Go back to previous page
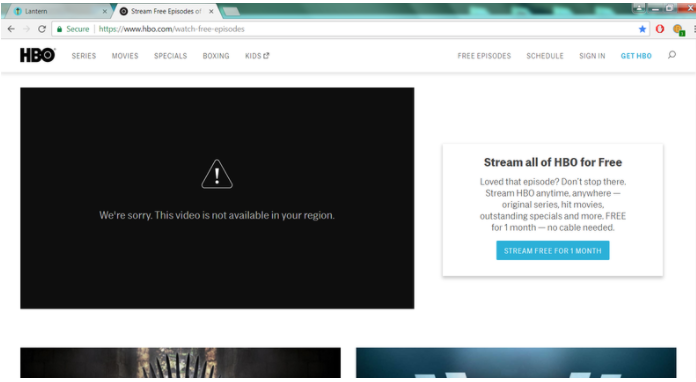 11,29
